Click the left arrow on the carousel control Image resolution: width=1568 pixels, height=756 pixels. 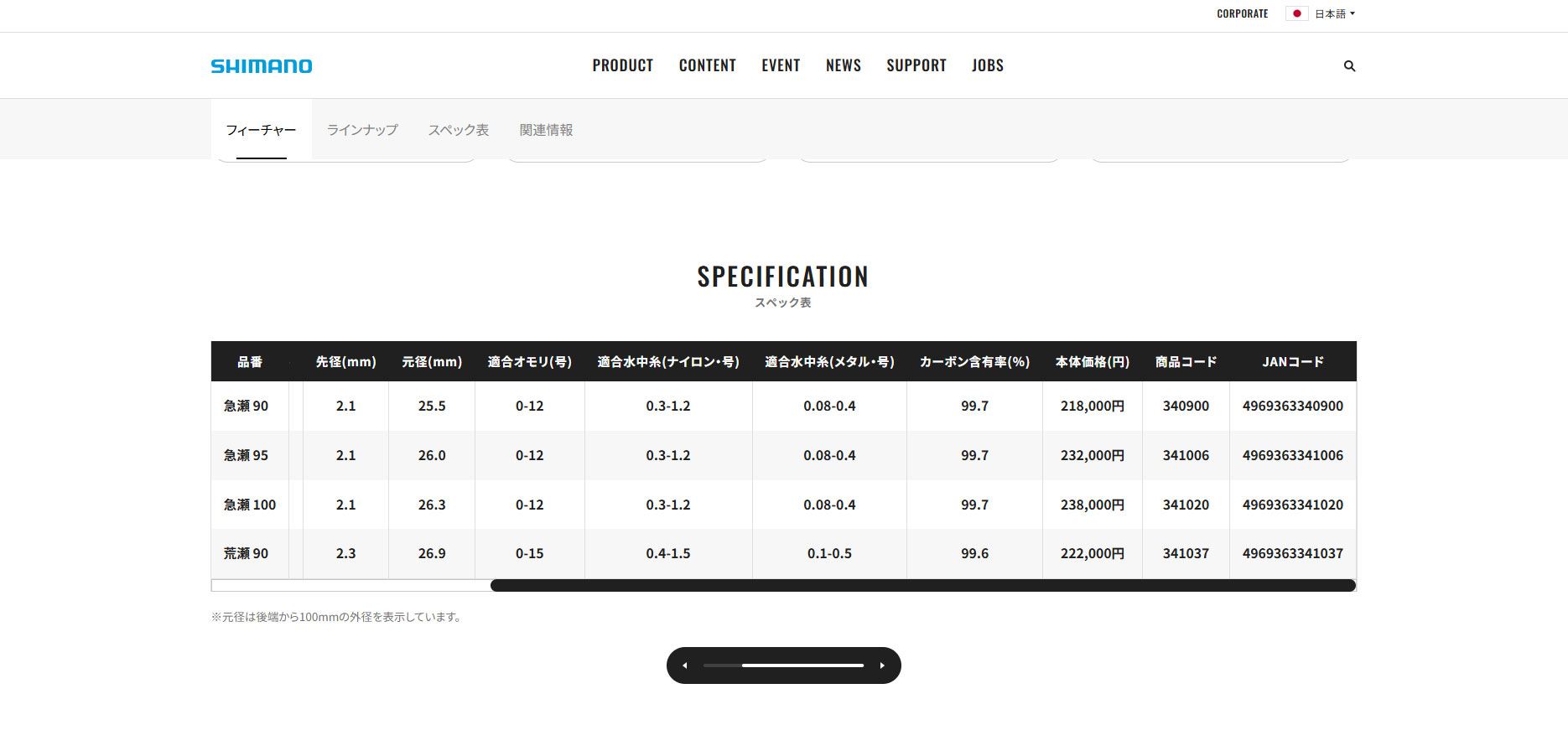tap(685, 665)
